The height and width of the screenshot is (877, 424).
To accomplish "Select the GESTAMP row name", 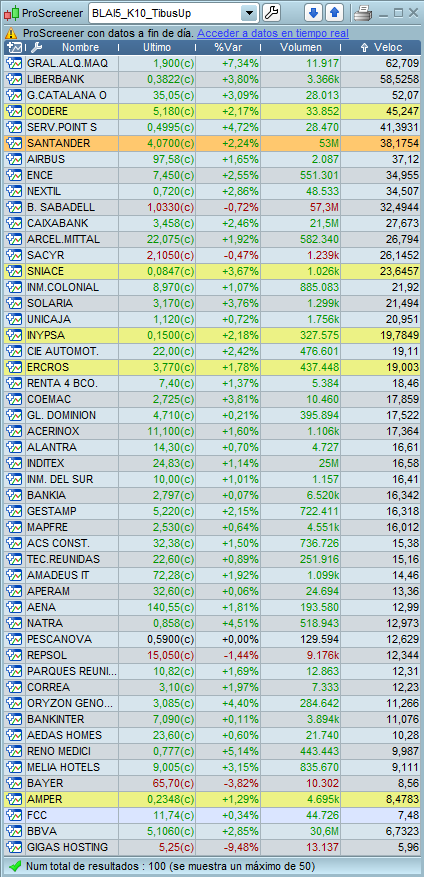I will (x=51, y=512).
